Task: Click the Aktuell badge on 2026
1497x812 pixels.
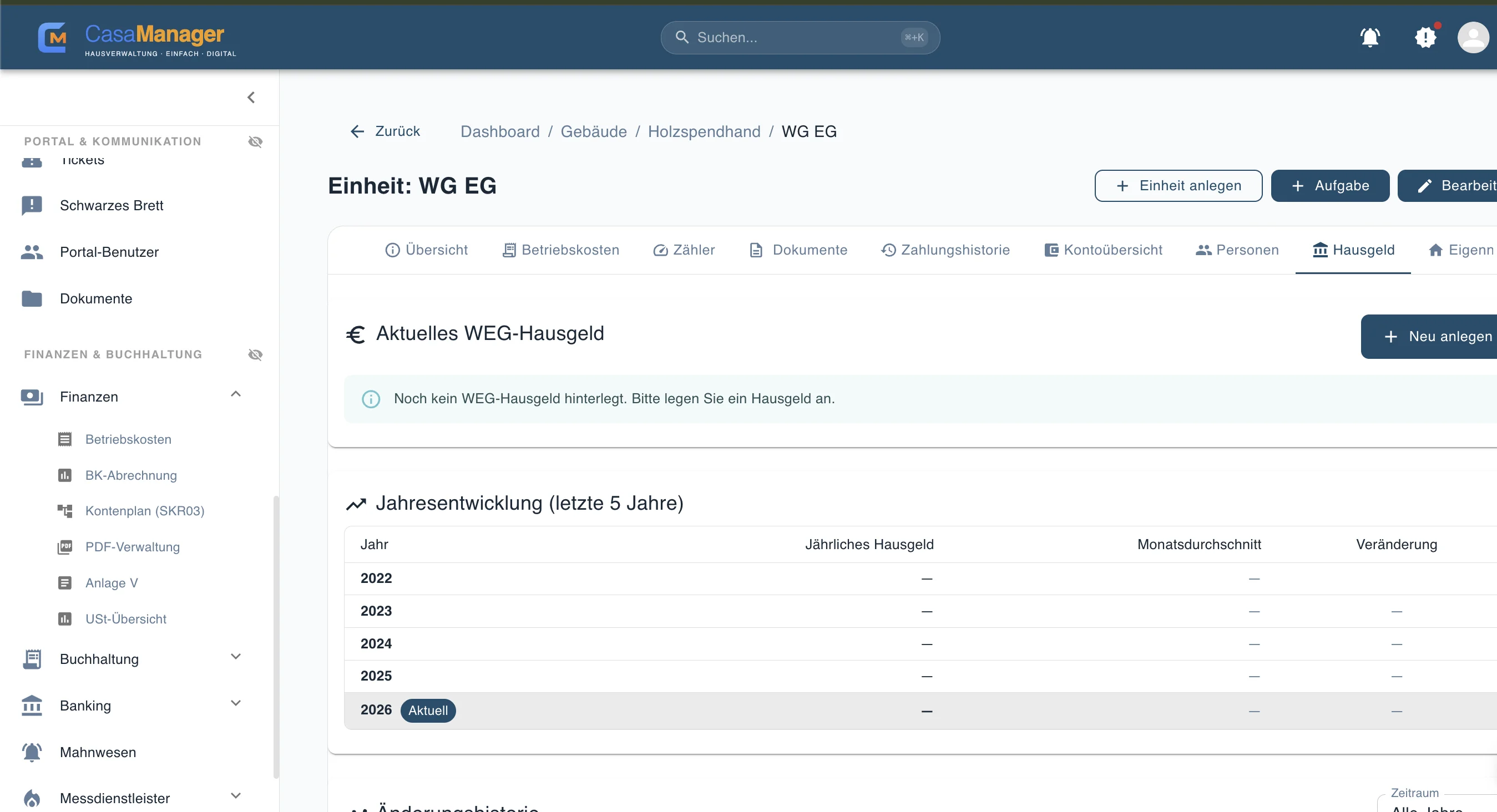Action: (x=428, y=711)
